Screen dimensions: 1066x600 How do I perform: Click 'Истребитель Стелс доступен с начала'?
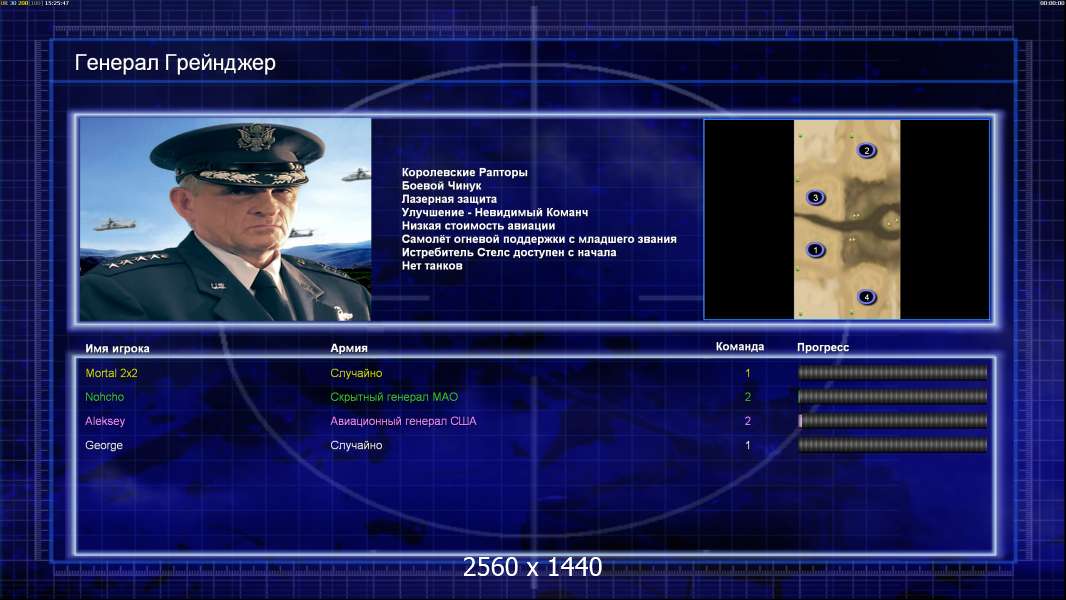[x=509, y=252]
